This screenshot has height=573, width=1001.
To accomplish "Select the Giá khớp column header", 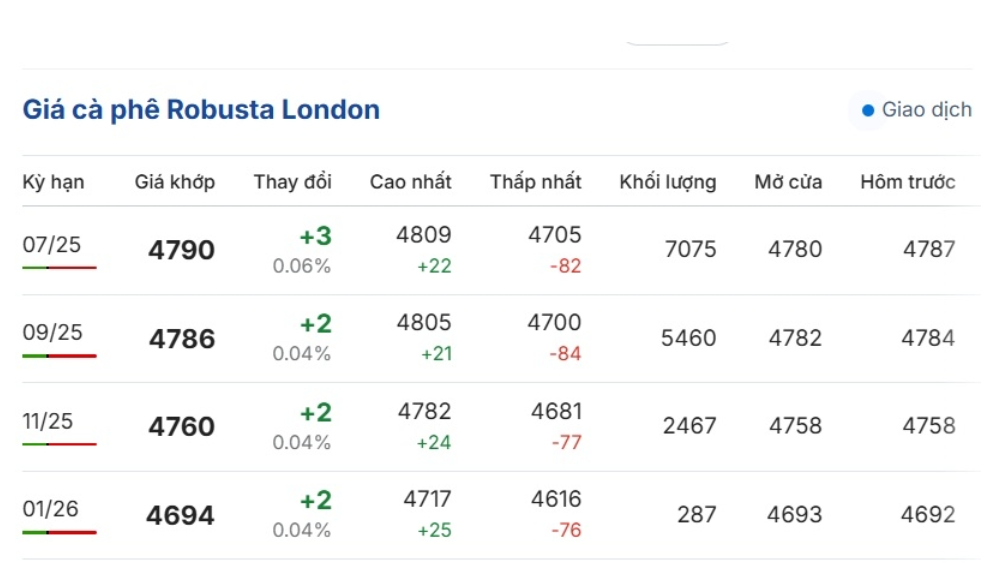I will 174,182.
